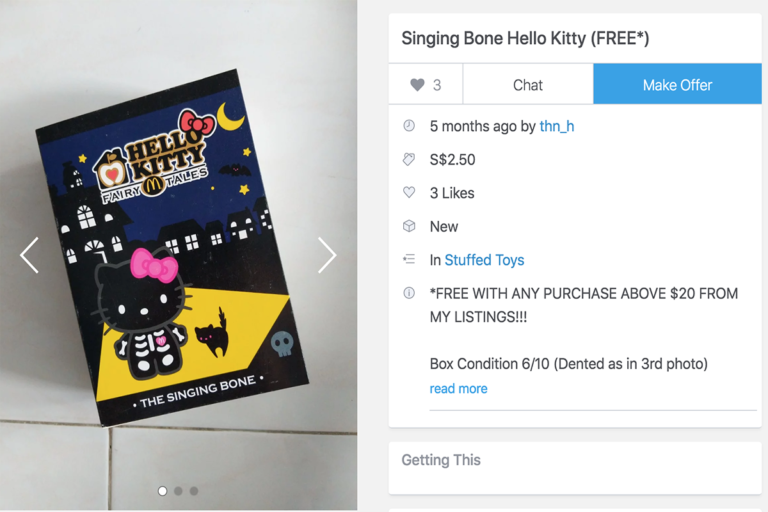
Task: Click the category list icon
Action: point(408,259)
